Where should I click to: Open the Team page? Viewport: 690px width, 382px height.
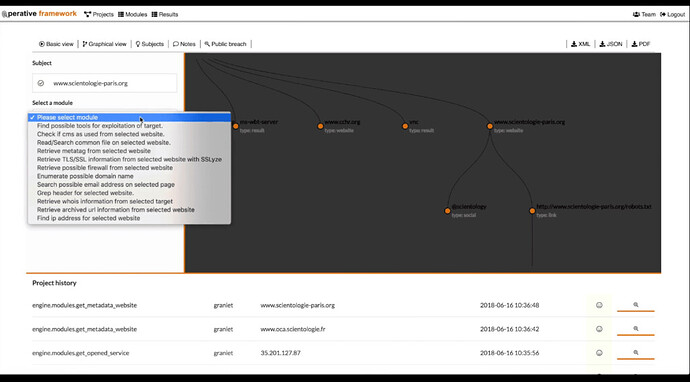(x=644, y=15)
